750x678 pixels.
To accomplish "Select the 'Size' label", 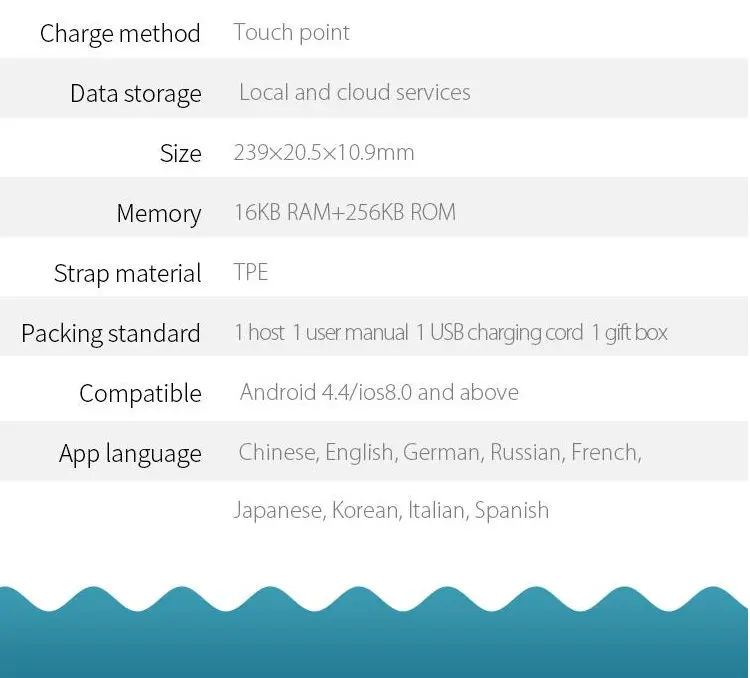I will 180,153.
